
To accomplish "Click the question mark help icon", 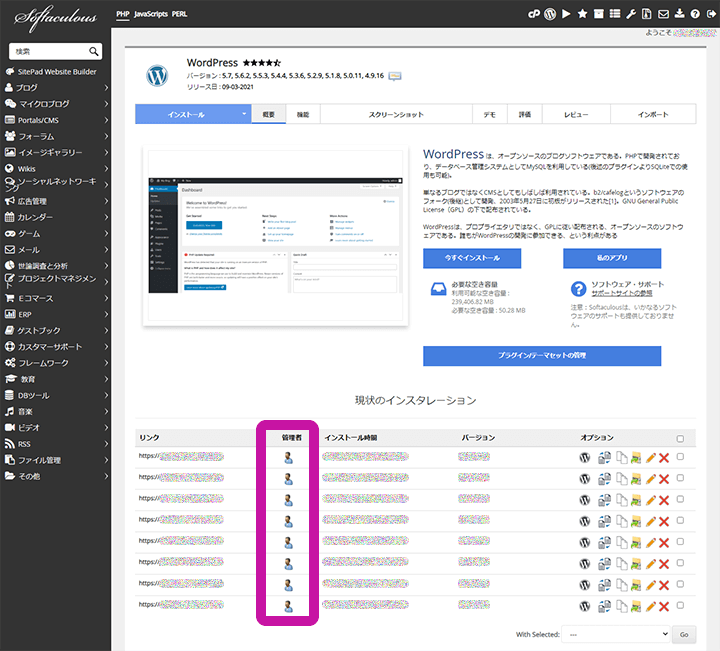I will click(694, 14).
